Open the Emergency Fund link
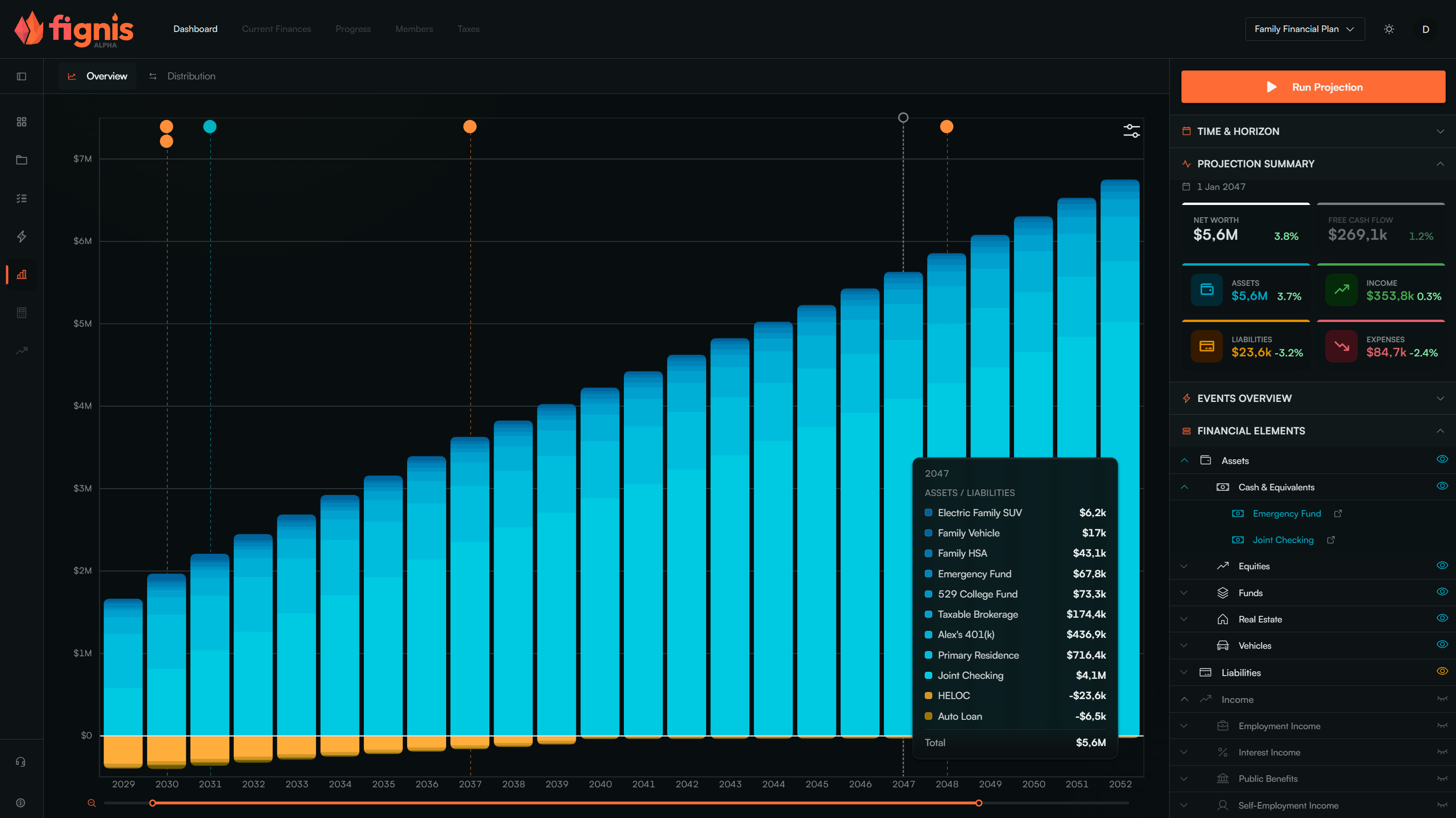This screenshot has height=818, width=1456. [x=1286, y=513]
